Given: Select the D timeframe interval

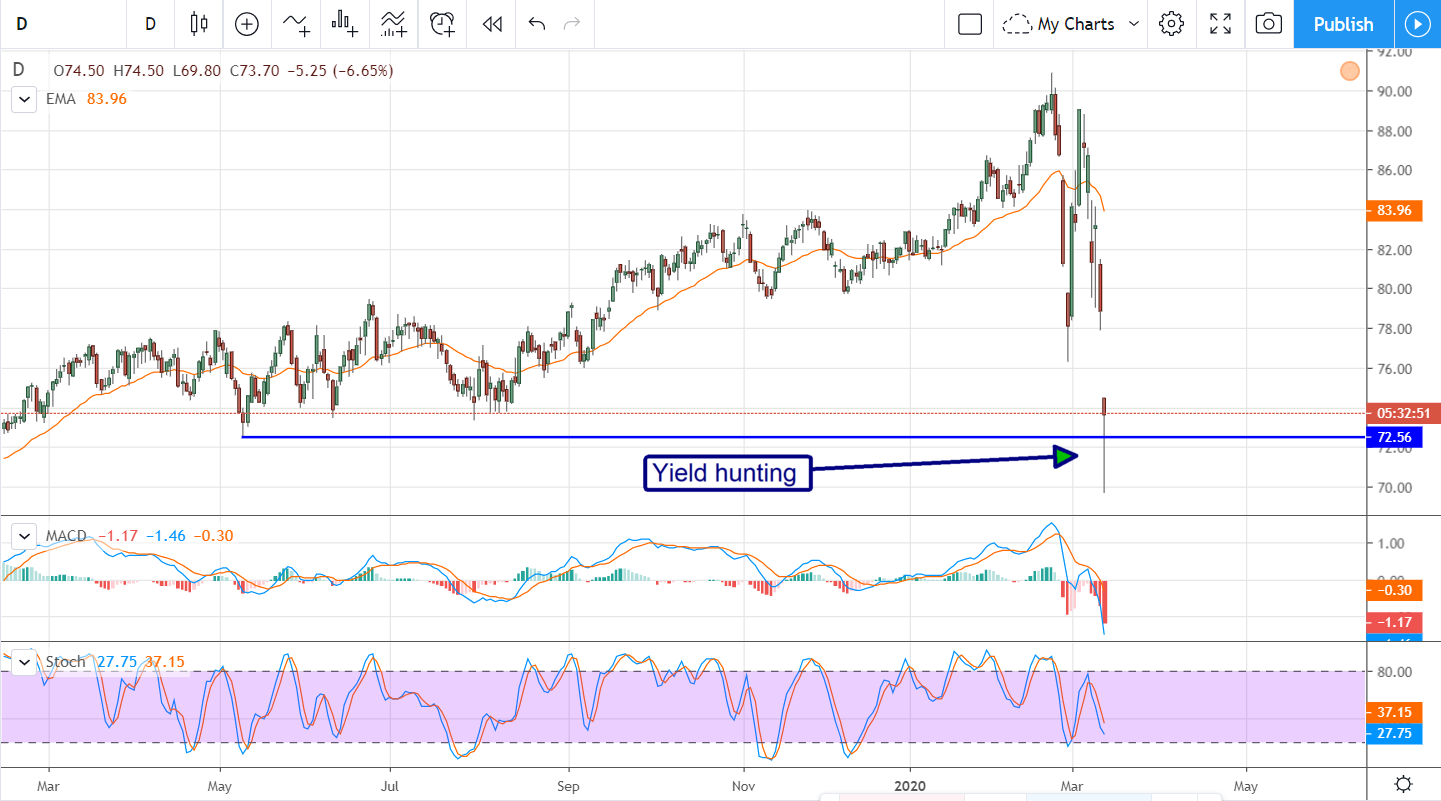Looking at the screenshot, I should 150,24.
